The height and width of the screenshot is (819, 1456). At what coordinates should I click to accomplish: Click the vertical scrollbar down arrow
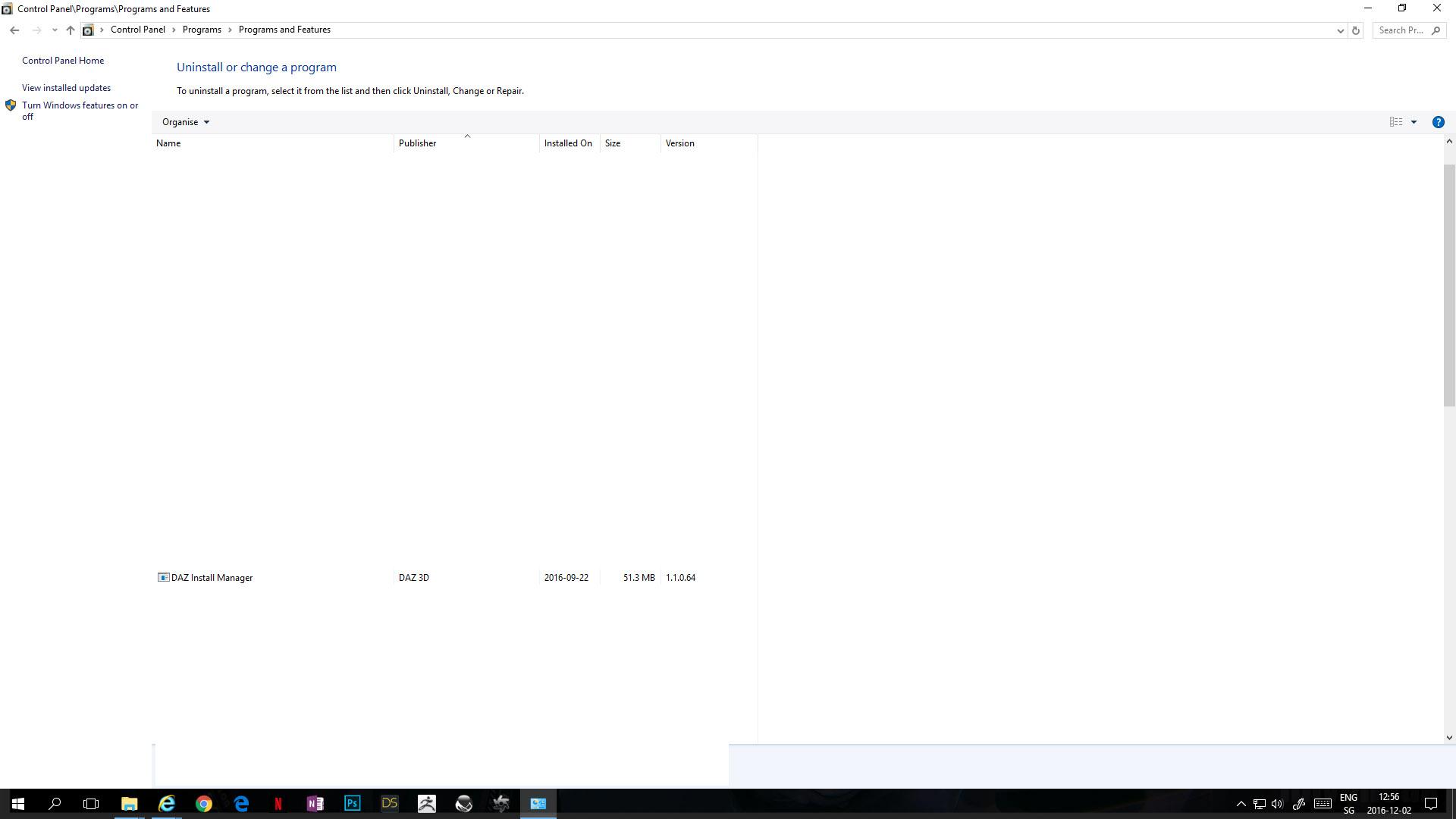[1449, 737]
